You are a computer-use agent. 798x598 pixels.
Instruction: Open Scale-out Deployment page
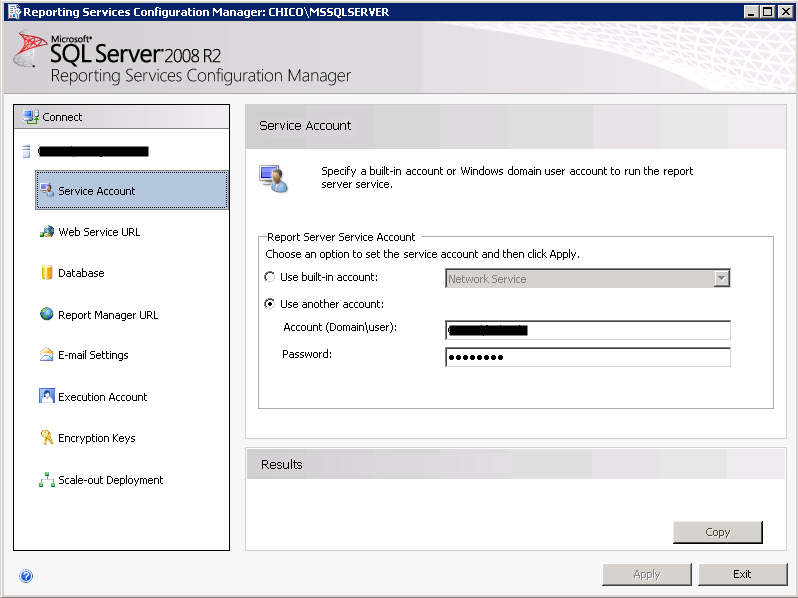[x=110, y=480]
